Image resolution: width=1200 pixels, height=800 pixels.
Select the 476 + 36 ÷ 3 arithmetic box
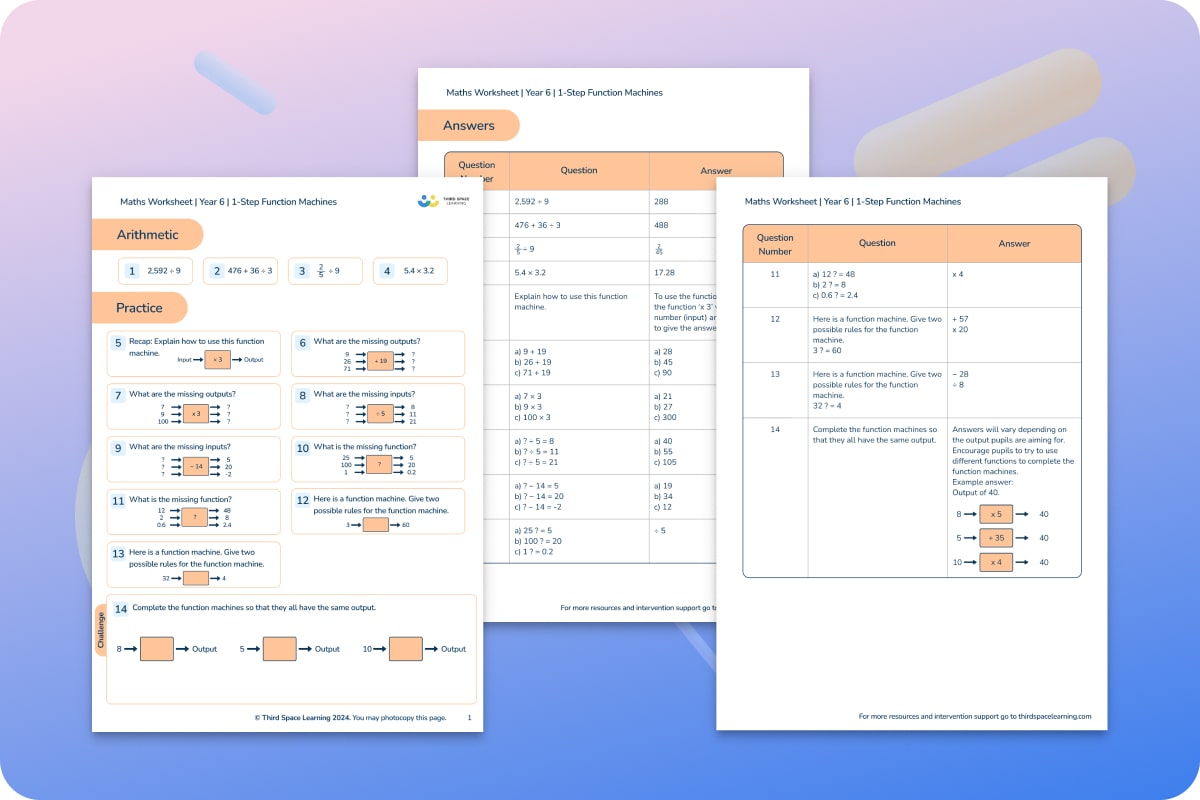(x=240, y=270)
